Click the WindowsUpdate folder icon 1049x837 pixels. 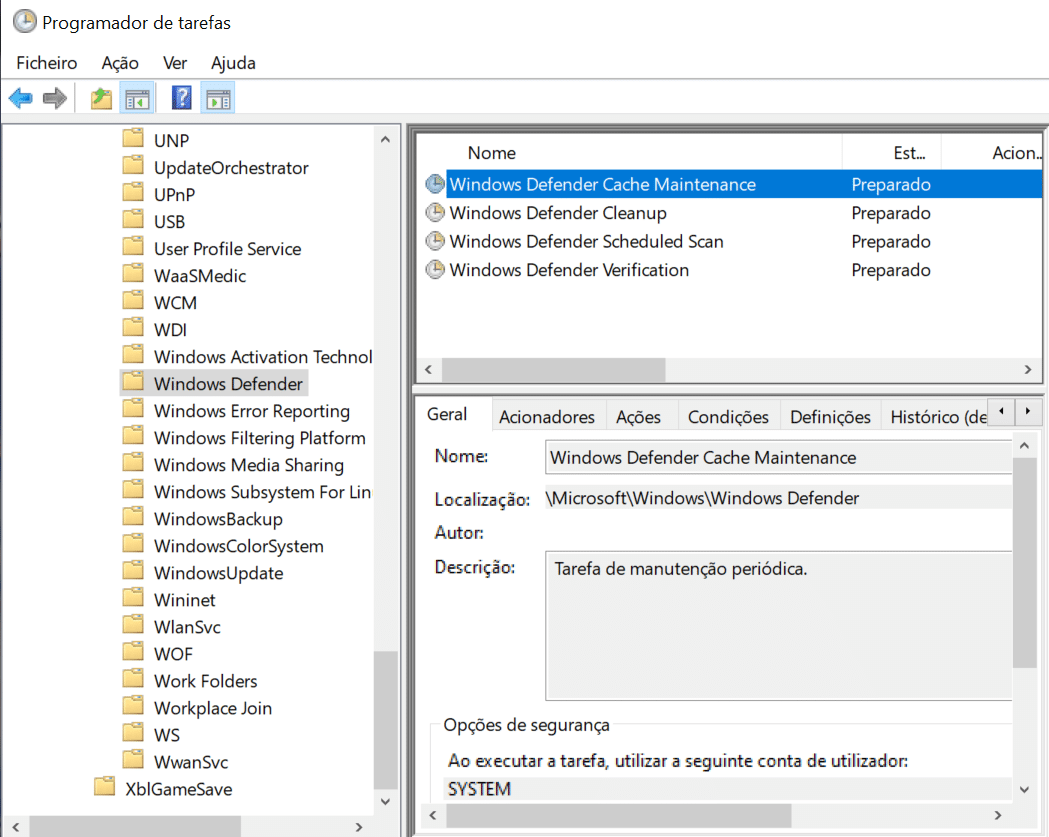point(133,571)
